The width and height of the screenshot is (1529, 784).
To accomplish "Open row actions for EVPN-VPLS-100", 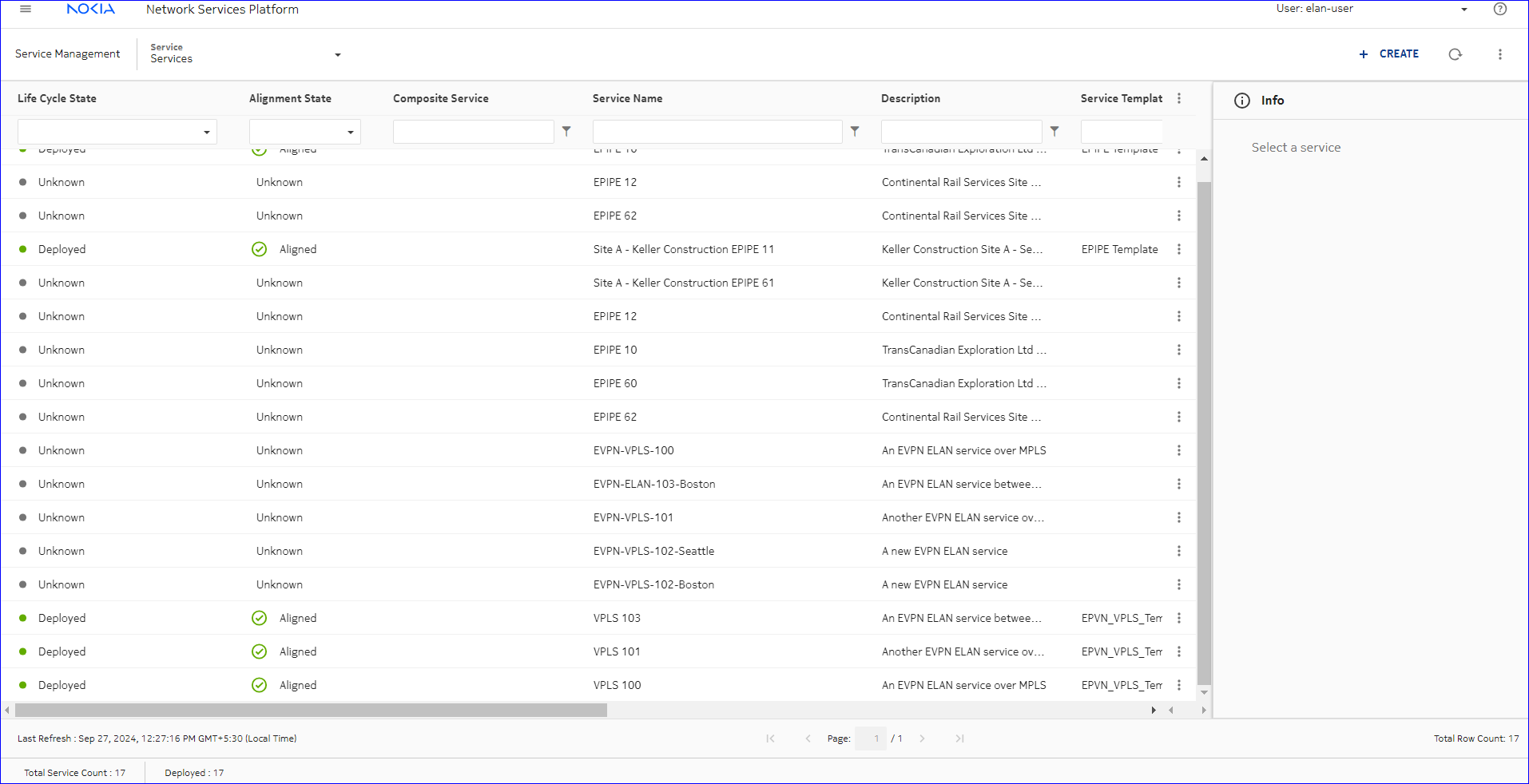I will (1178, 450).
